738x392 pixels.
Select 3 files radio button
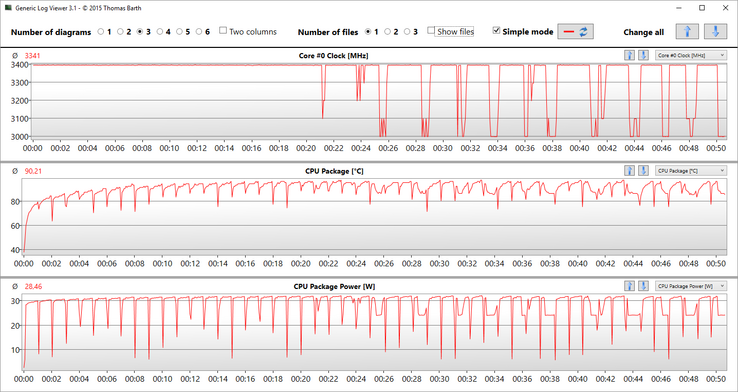[x=407, y=32]
